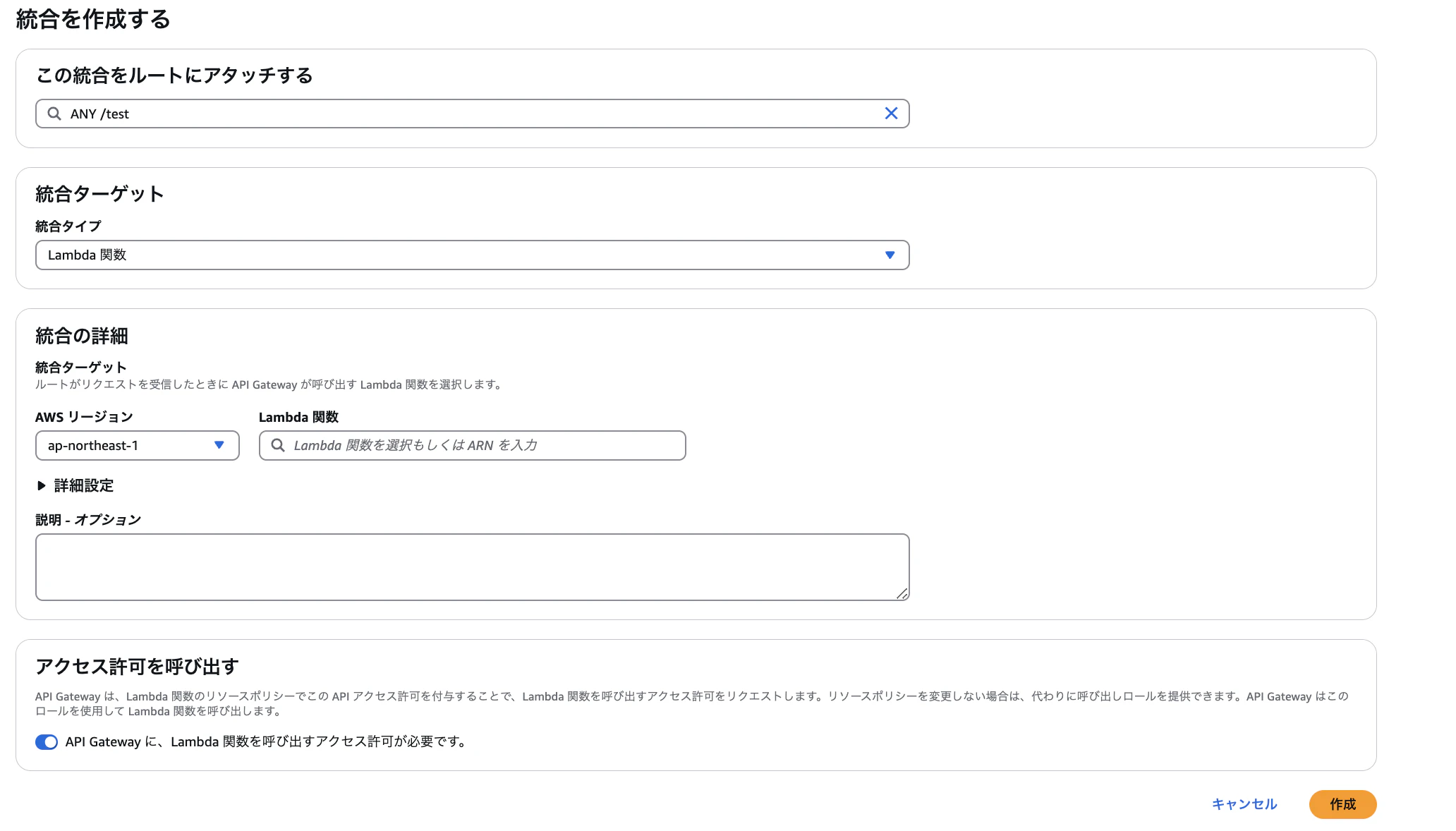Viewport: 1456px width, 831px height.
Task: Click the この統合をルートにアタッチする heading
Action: (174, 75)
